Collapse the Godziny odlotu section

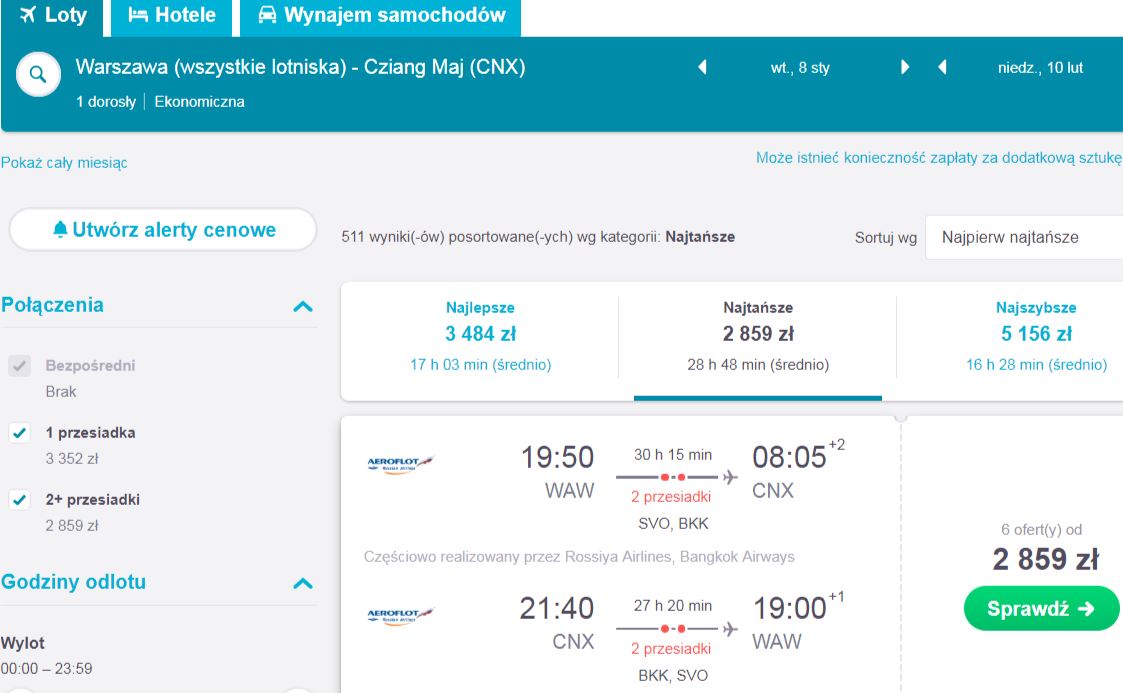point(303,583)
